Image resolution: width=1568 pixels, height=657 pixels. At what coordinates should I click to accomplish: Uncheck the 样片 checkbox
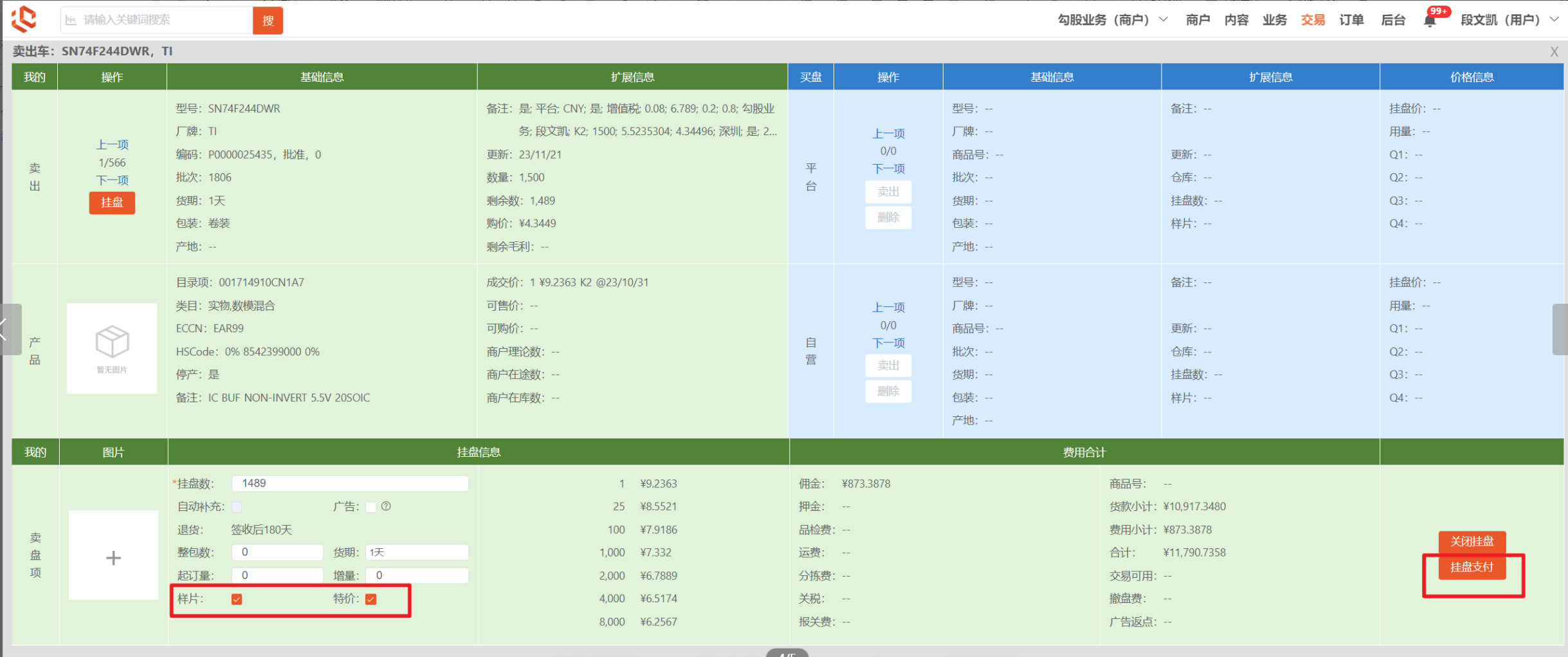pyautogui.click(x=237, y=599)
